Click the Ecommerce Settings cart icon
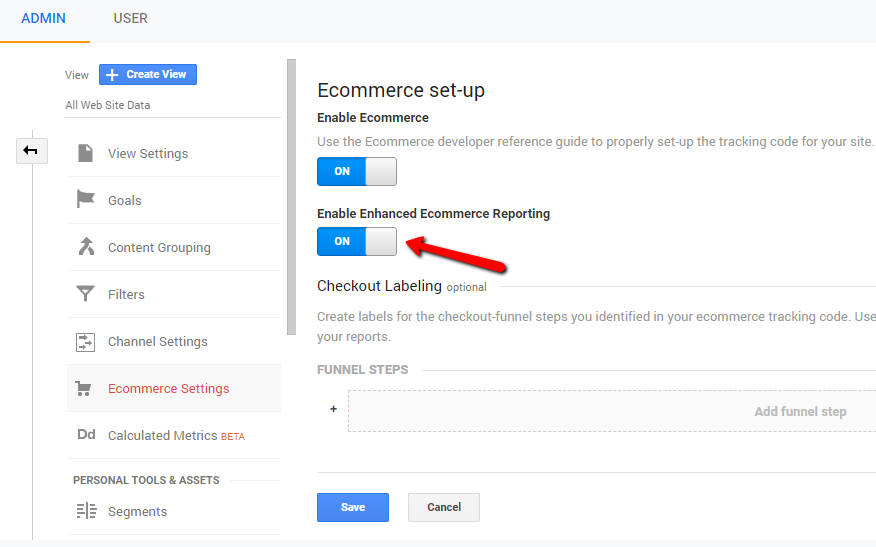The width and height of the screenshot is (876, 547). pos(83,388)
